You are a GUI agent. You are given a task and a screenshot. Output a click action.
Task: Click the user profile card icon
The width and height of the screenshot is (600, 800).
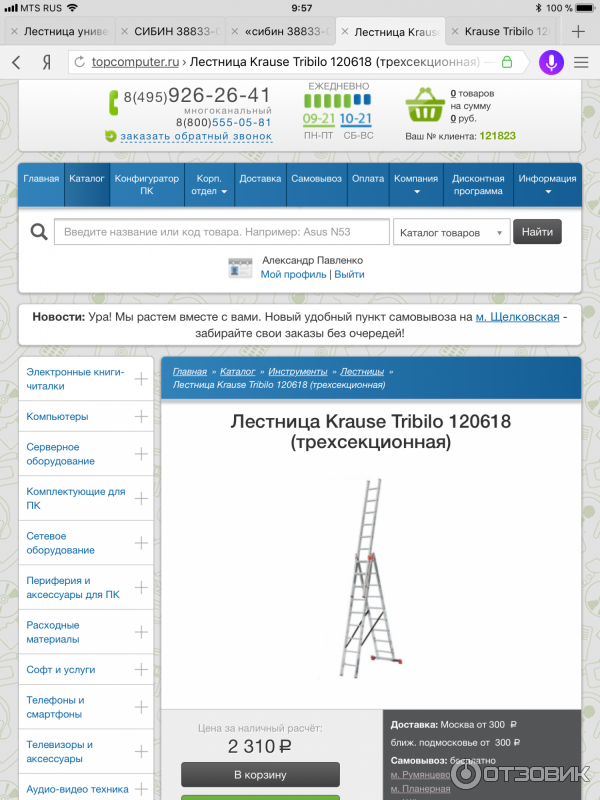pyautogui.click(x=240, y=267)
